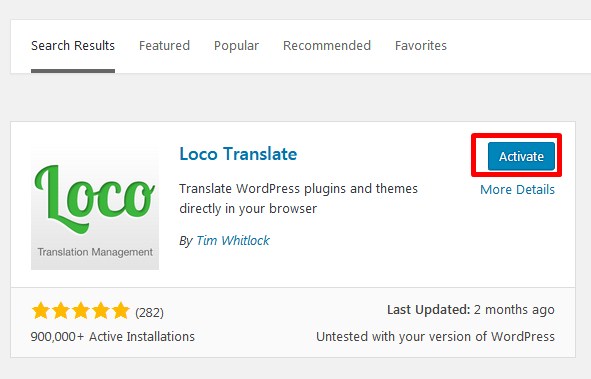The height and width of the screenshot is (379, 591).
Task: Open the Loco Translate title link
Action: tap(238, 154)
